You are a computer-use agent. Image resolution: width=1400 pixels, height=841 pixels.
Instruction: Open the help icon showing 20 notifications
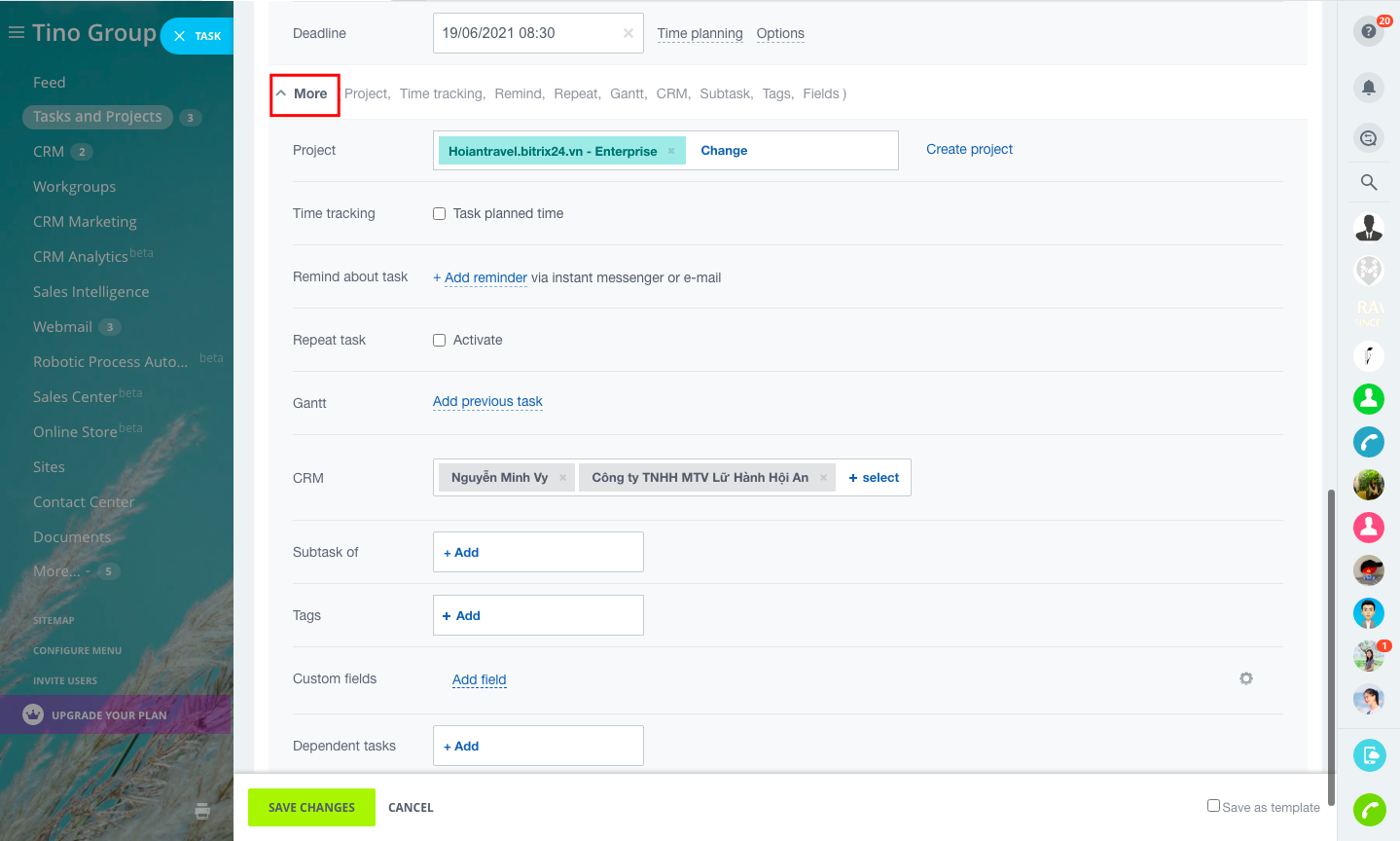coord(1369,31)
